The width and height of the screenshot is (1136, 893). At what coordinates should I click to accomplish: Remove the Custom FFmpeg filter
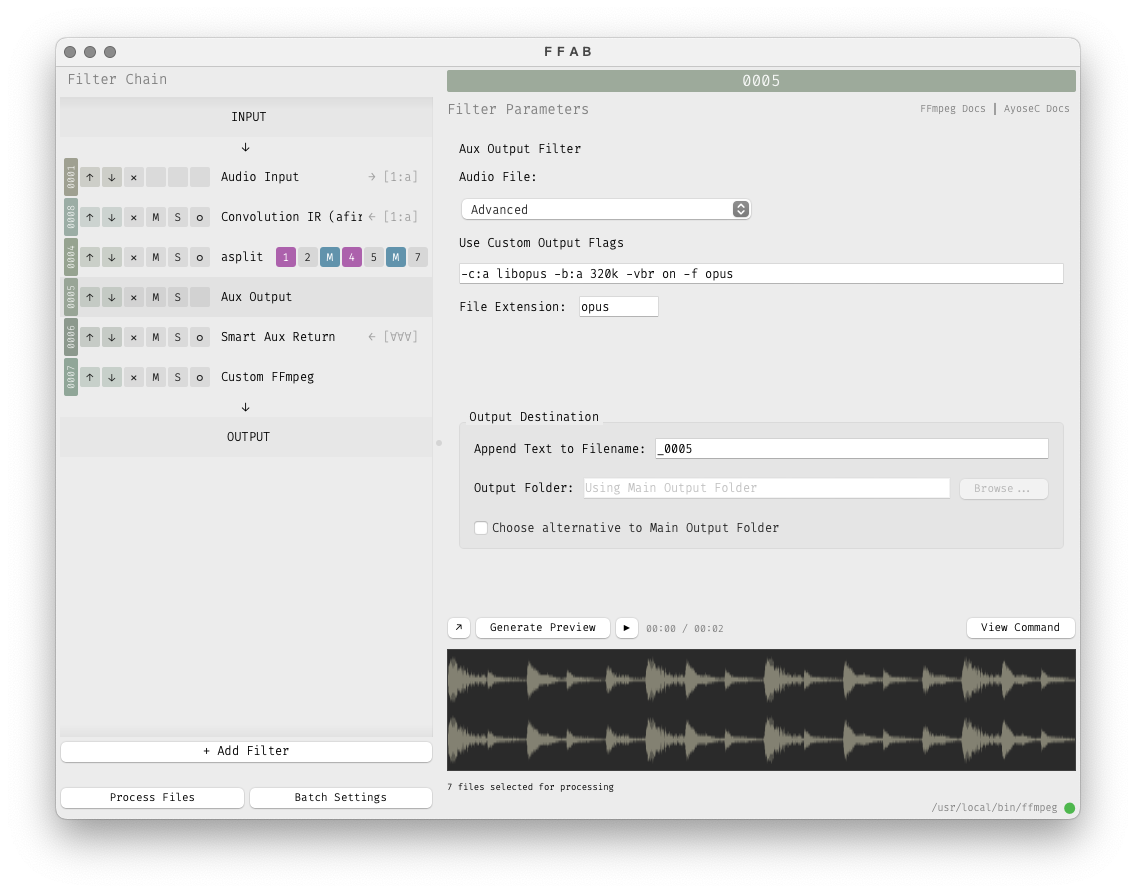(x=134, y=377)
